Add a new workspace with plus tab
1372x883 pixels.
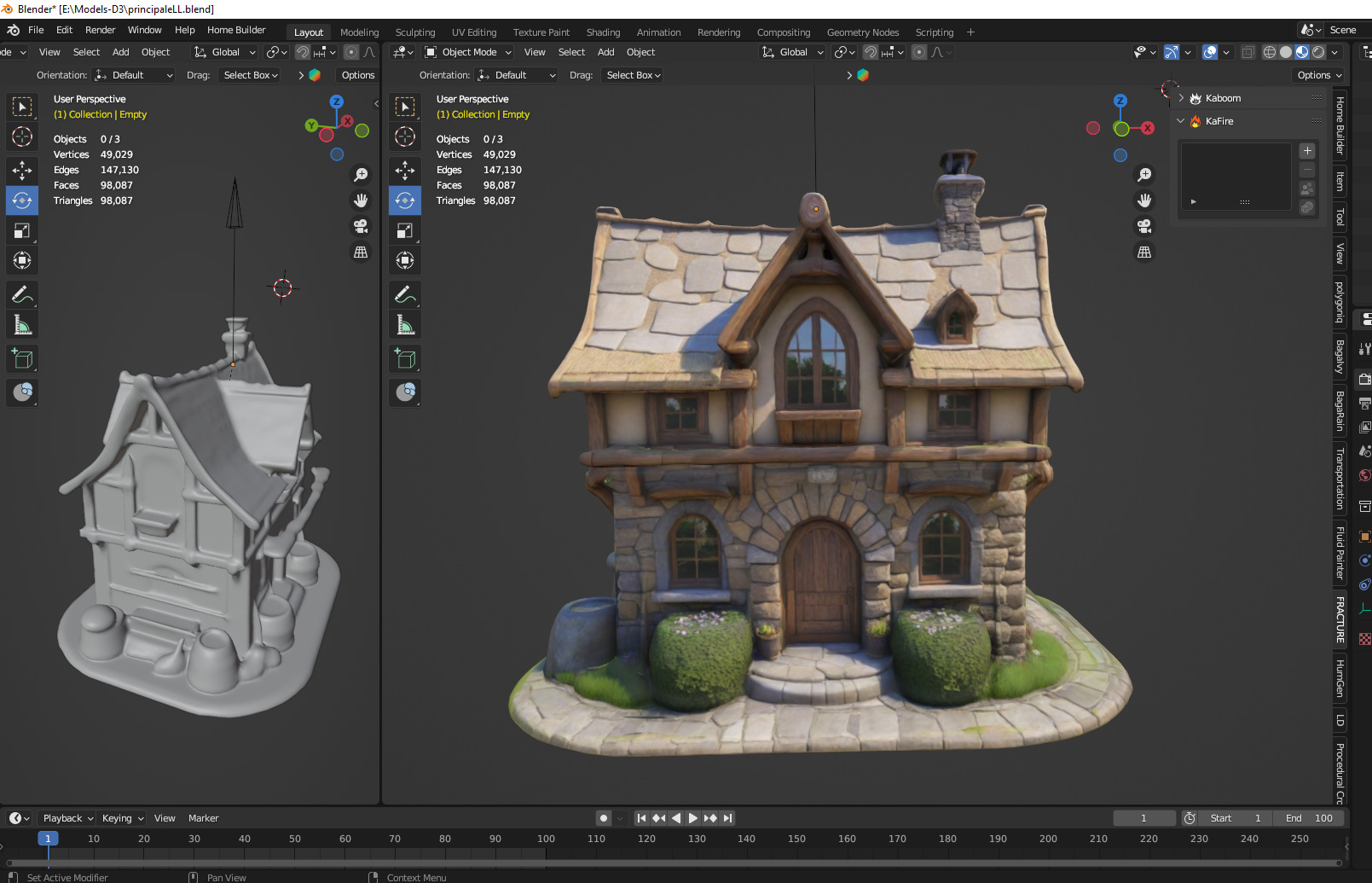coord(970,32)
